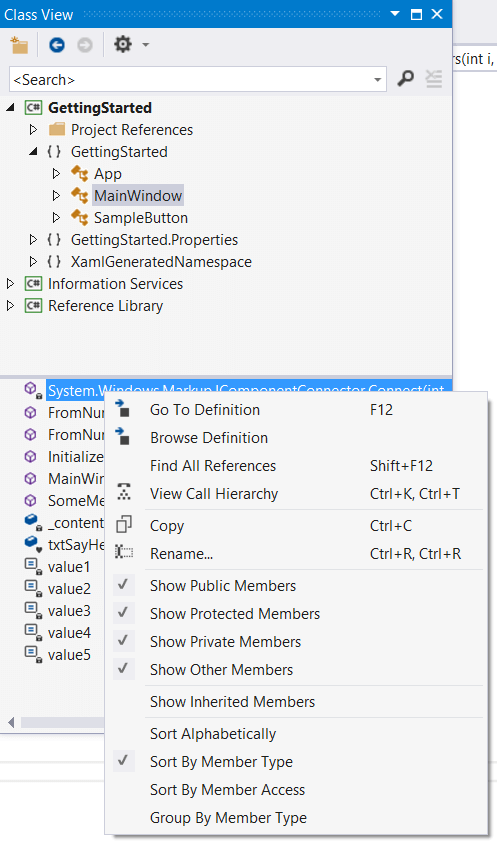The height and width of the screenshot is (845, 497).
Task: Expand the XamlGeneratedNamespace node
Action: click(33, 262)
